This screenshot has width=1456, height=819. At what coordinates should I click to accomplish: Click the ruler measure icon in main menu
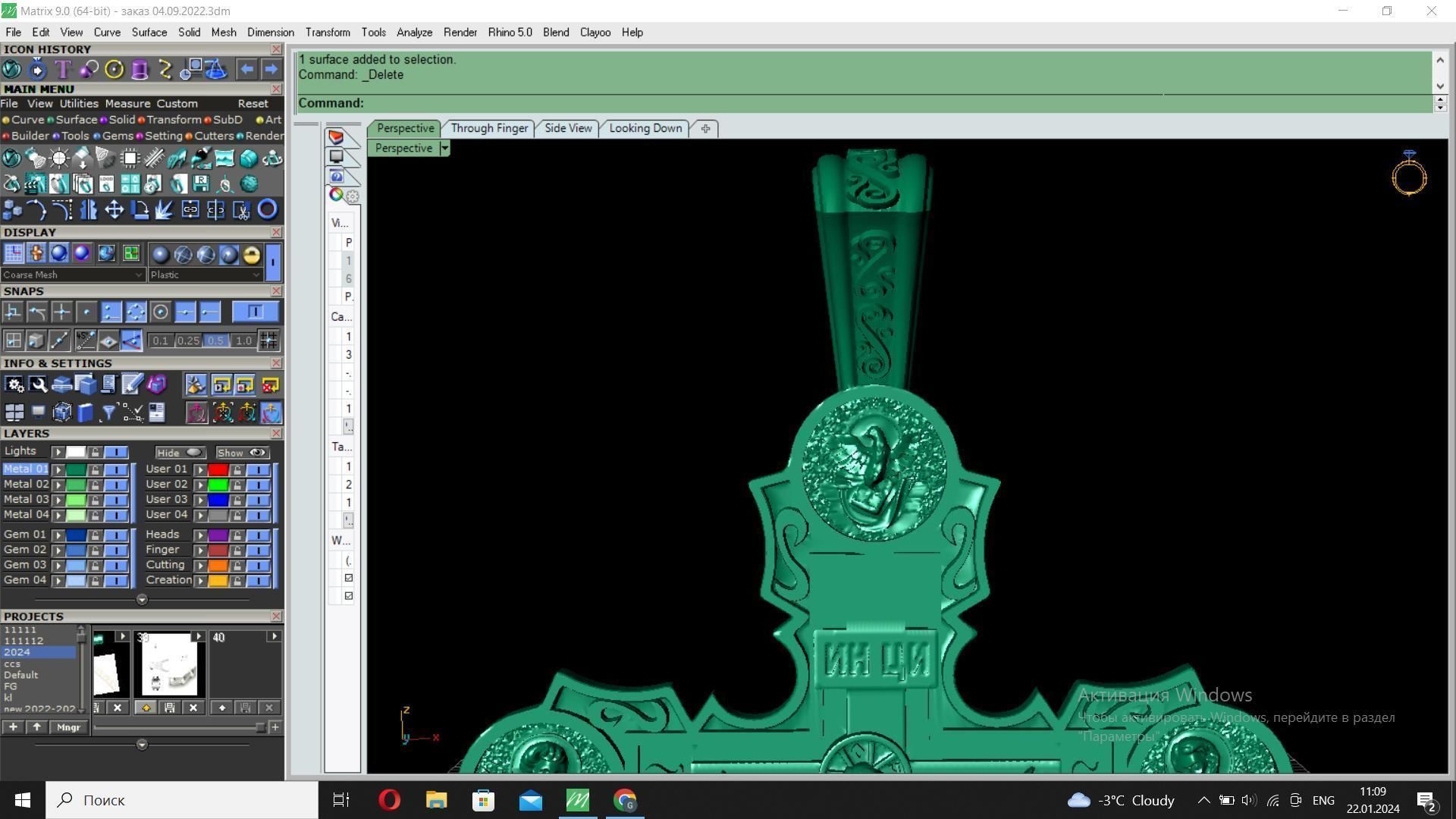pos(154,158)
